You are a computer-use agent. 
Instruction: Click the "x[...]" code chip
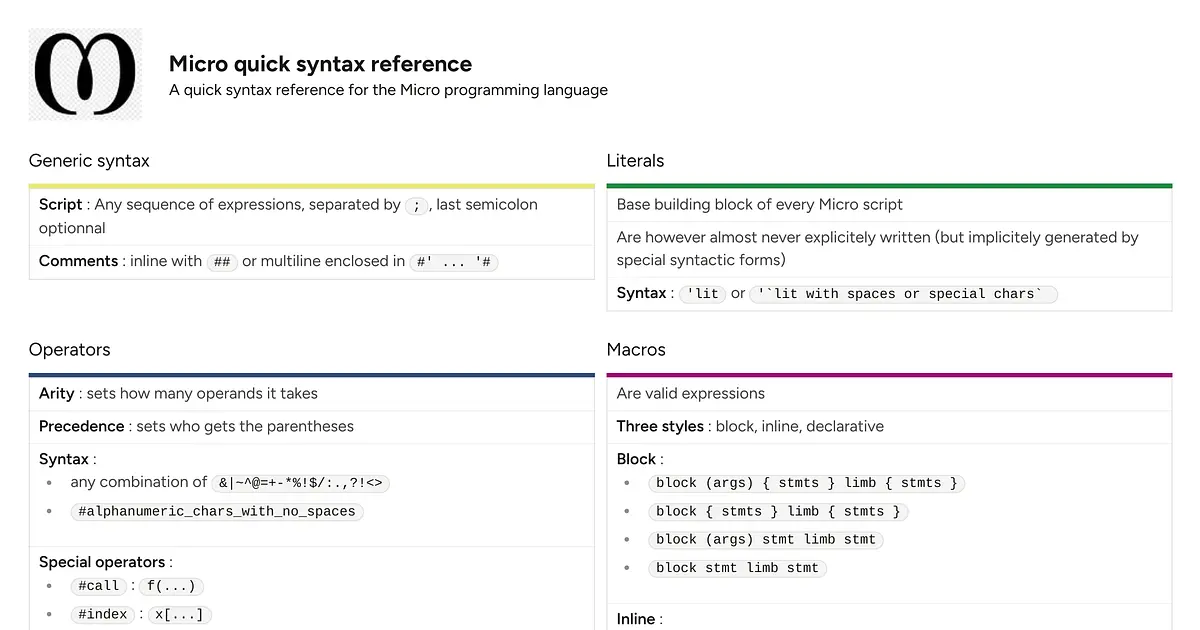click(x=180, y=614)
